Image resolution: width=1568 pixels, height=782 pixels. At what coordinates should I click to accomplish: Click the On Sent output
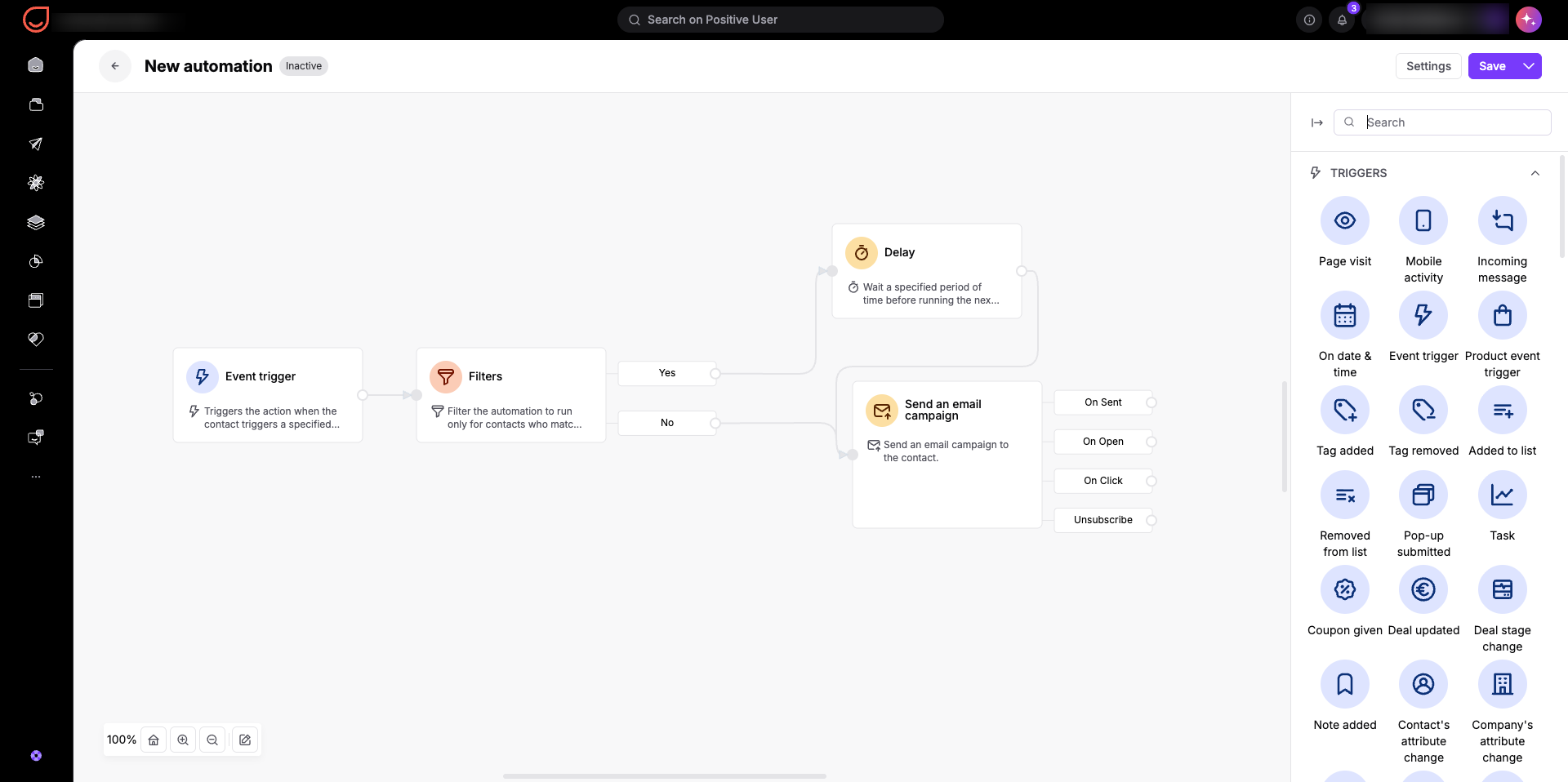(1103, 402)
